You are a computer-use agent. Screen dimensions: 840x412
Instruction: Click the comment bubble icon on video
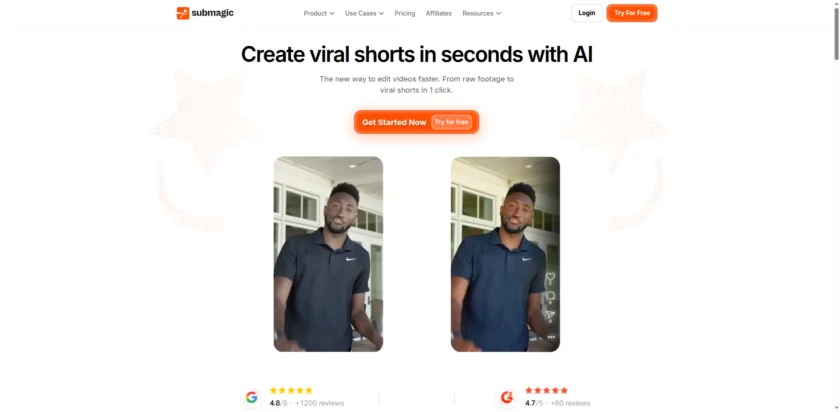click(550, 297)
